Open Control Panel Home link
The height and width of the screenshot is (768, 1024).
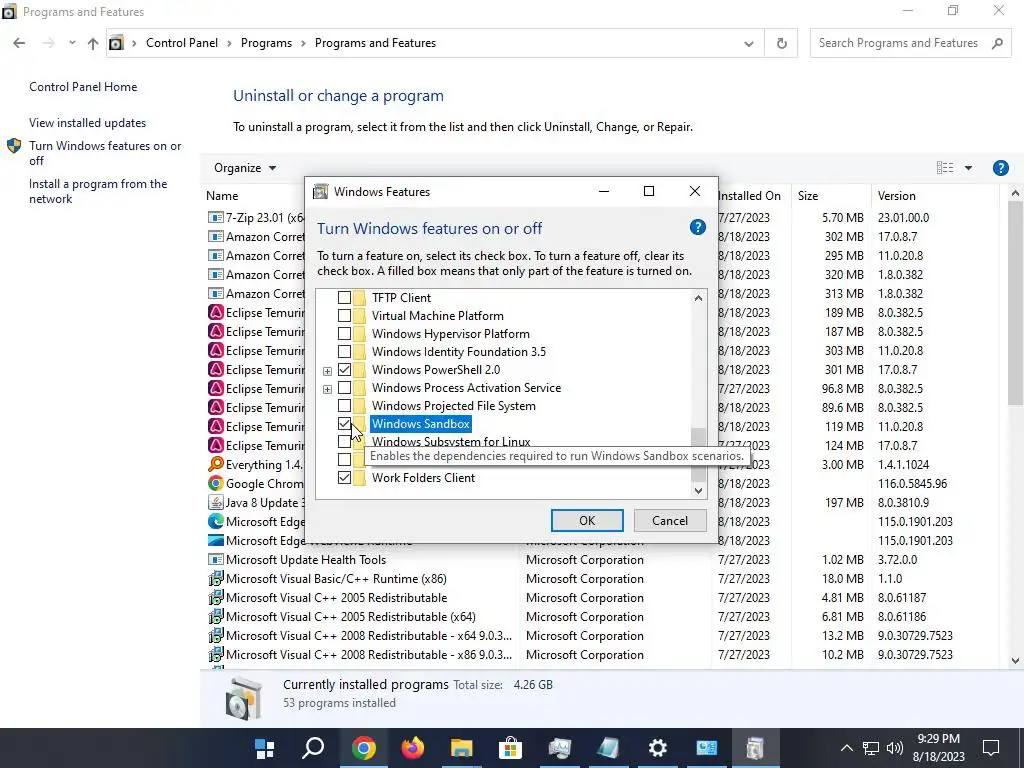coord(83,87)
